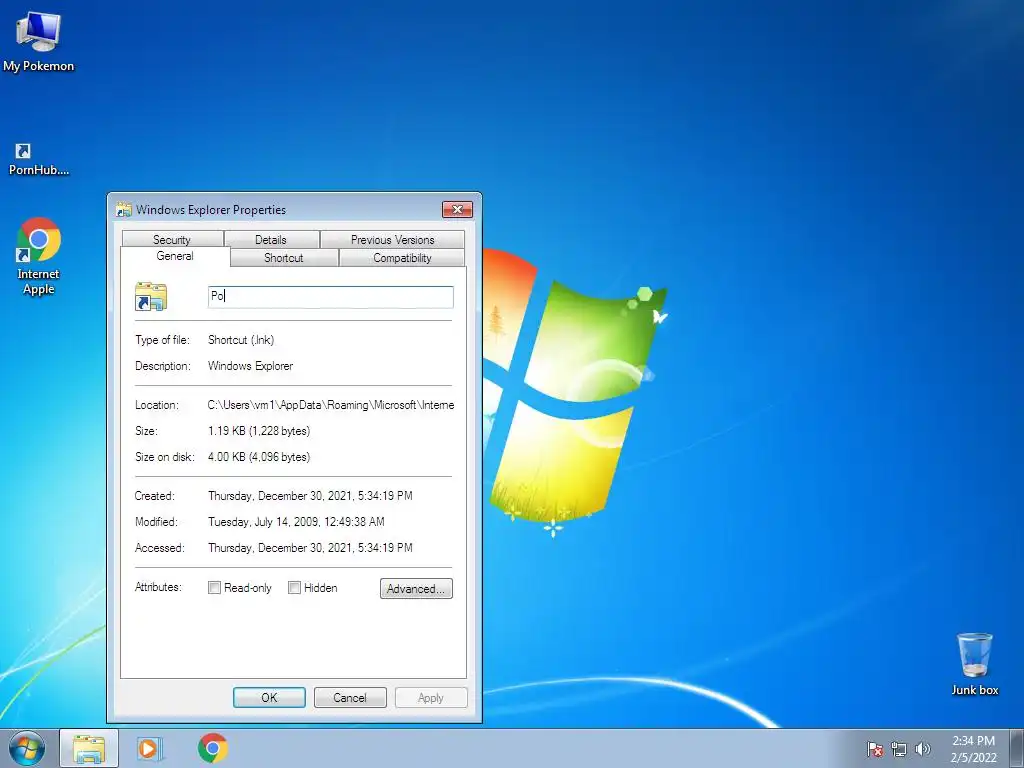1024x768 pixels.
Task: Open Advanced attributes dialog
Action: pyautogui.click(x=416, y=588)
